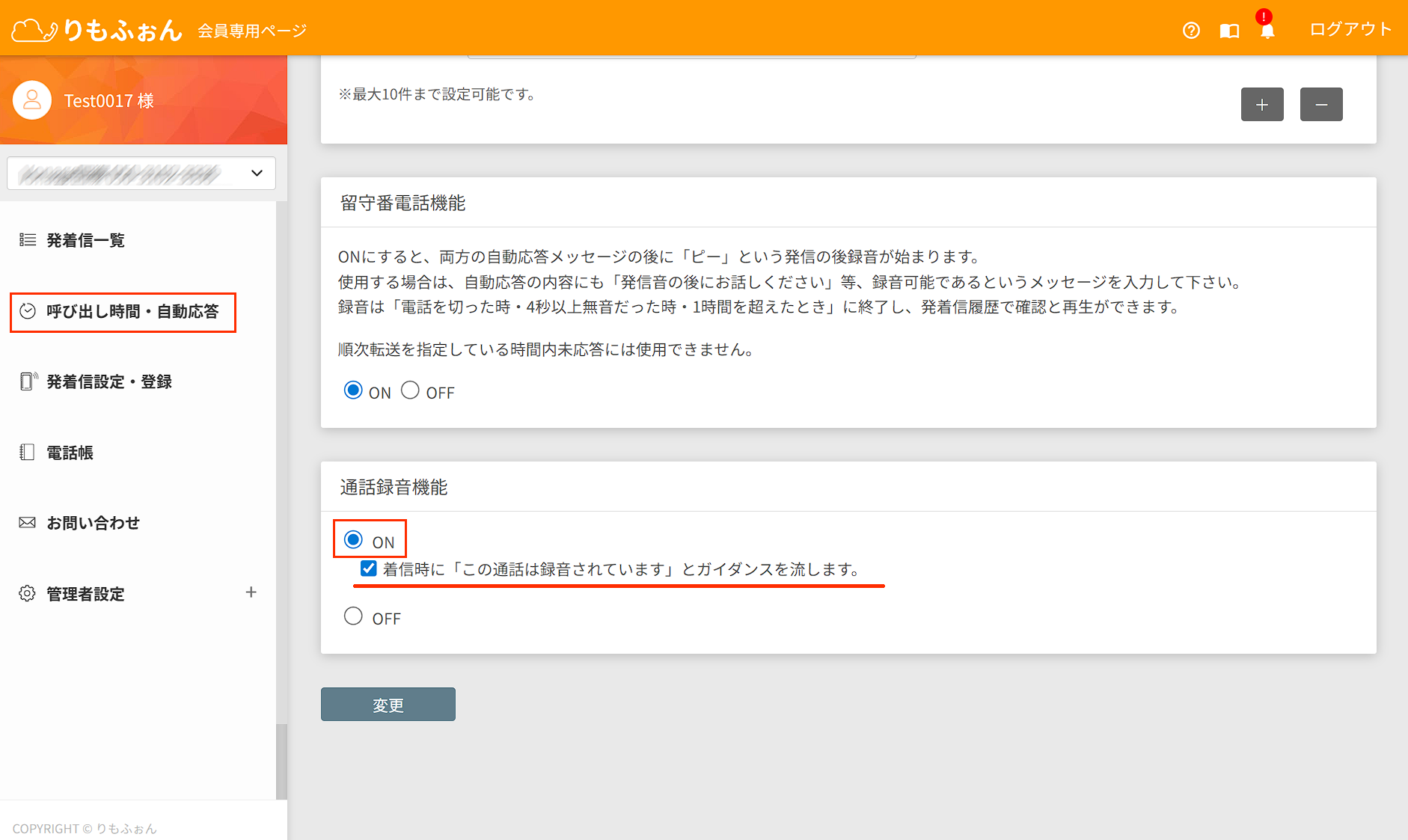1408x840 pixels.
Task: Click the gear icon beside 管理者設定
Action: pyautogui.click(x=27, y=593)
